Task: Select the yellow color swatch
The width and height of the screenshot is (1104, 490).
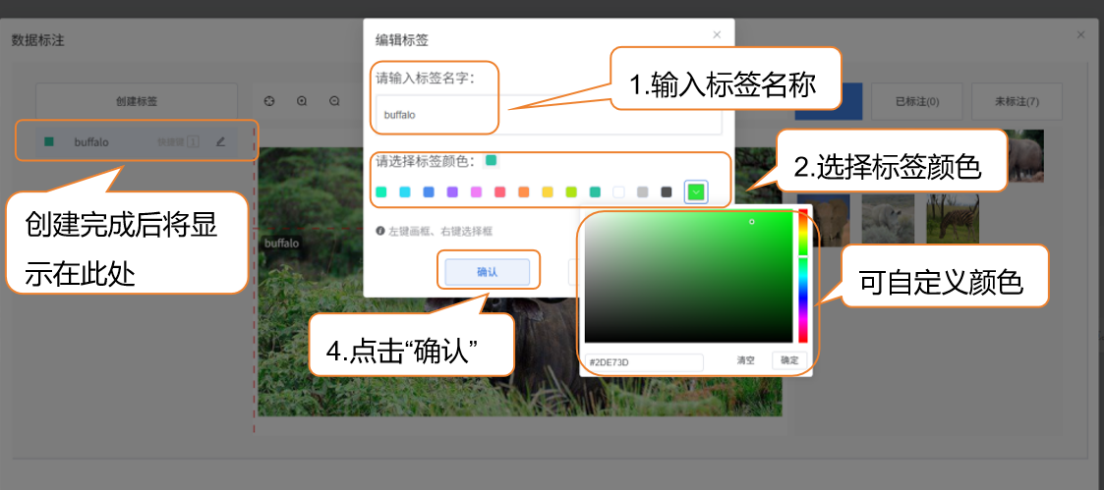Action: (547, 192)
